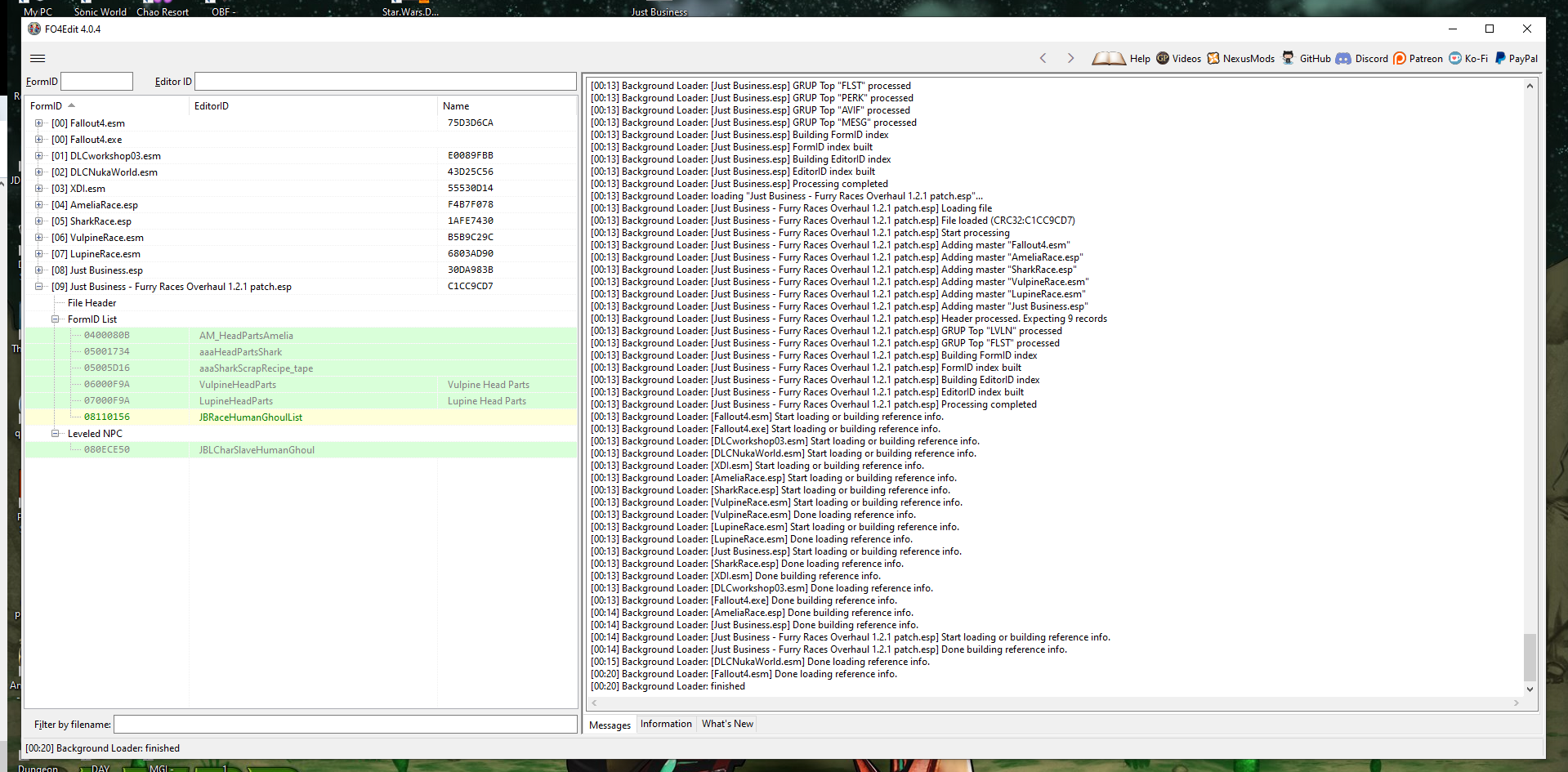Viewport: 1568px width, 772px height.
Task: Click the status bar Background Loader message
Action: pos(102,748)
